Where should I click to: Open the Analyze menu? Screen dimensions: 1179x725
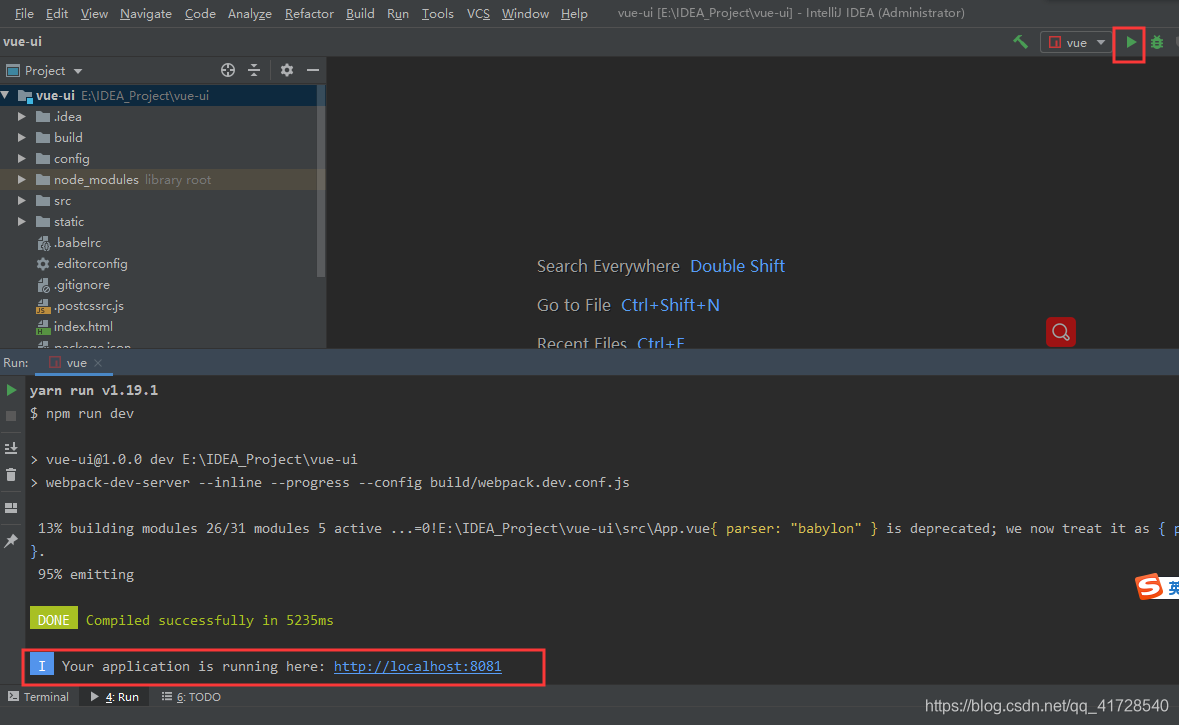250,14
